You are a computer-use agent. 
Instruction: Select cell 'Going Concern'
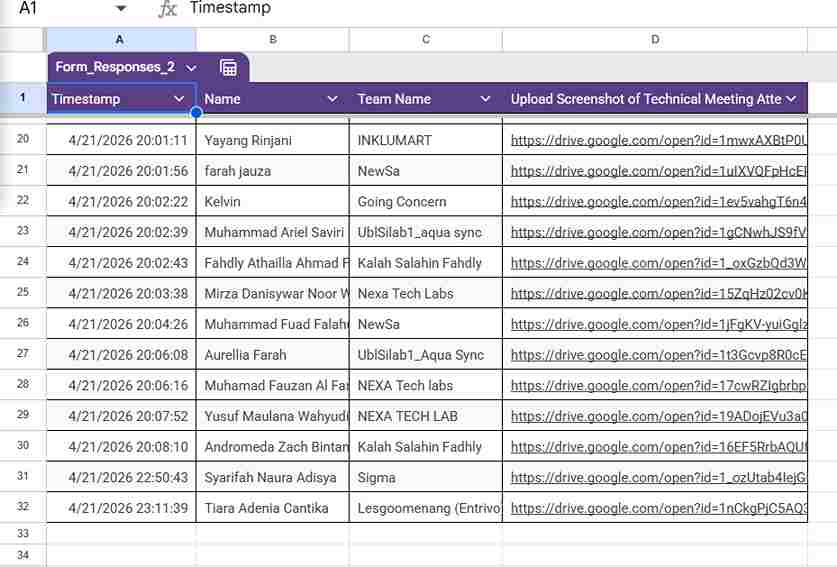[426, 201]
